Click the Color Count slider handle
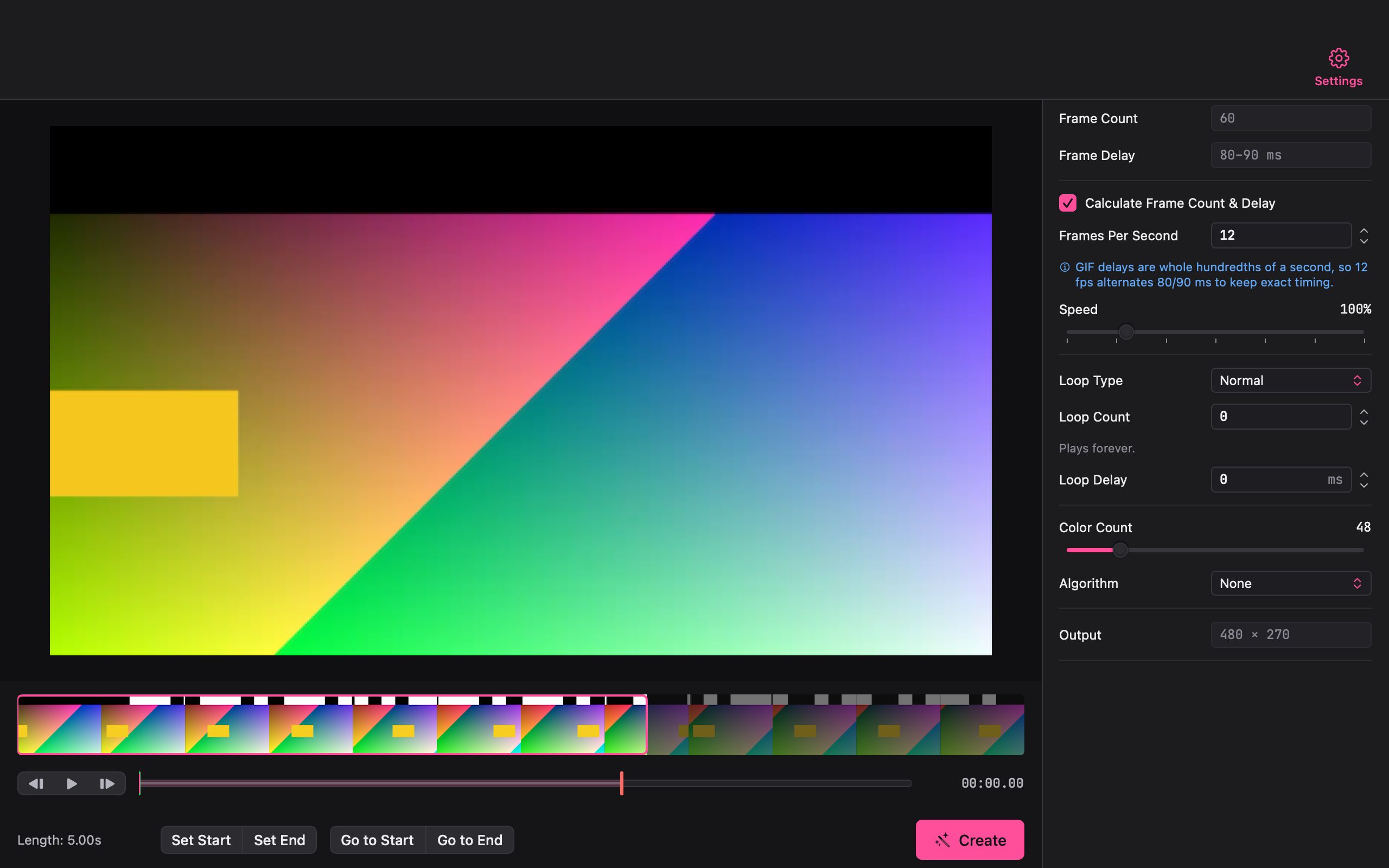Image resolution: width=1389 pixels, height=868 pixels. (1120, 550)
